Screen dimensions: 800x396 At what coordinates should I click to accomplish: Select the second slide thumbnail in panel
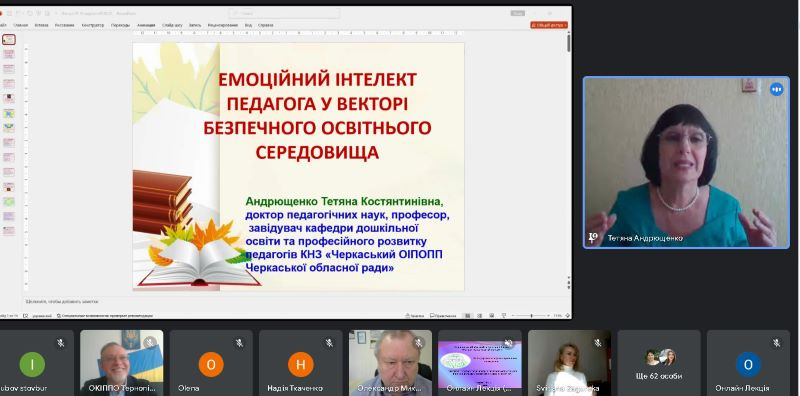(x=9, y=54)
